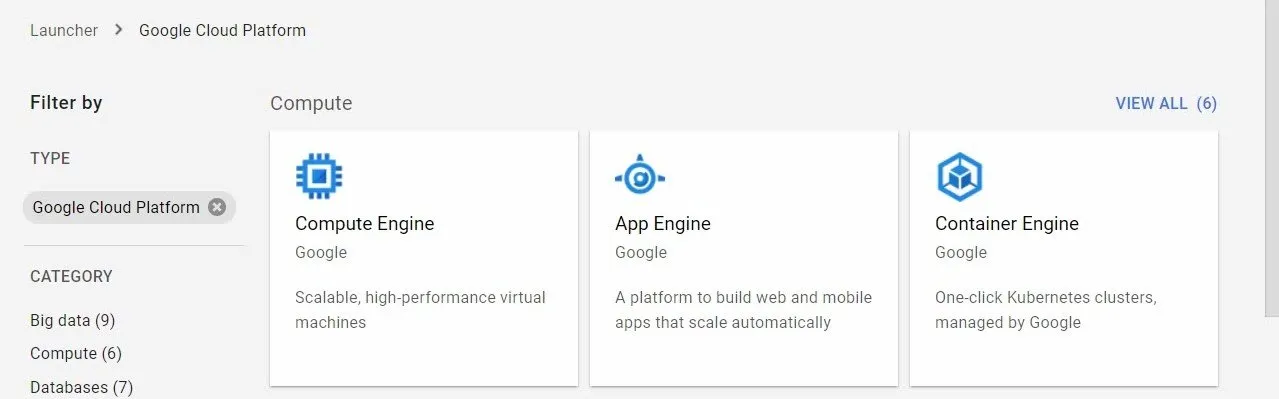The width and height of the screenshot is (1279, 399).
Task: Click the Compute section heading
Action: coord(311,103)
